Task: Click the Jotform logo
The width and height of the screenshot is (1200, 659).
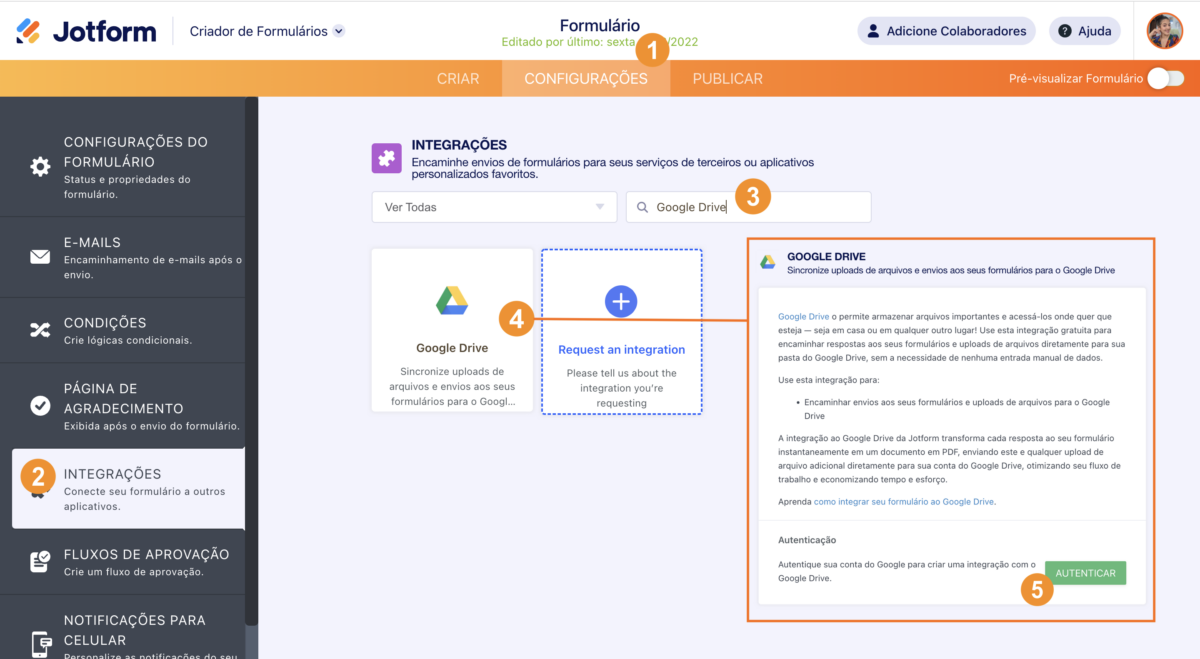Action: tap(86, 31)
